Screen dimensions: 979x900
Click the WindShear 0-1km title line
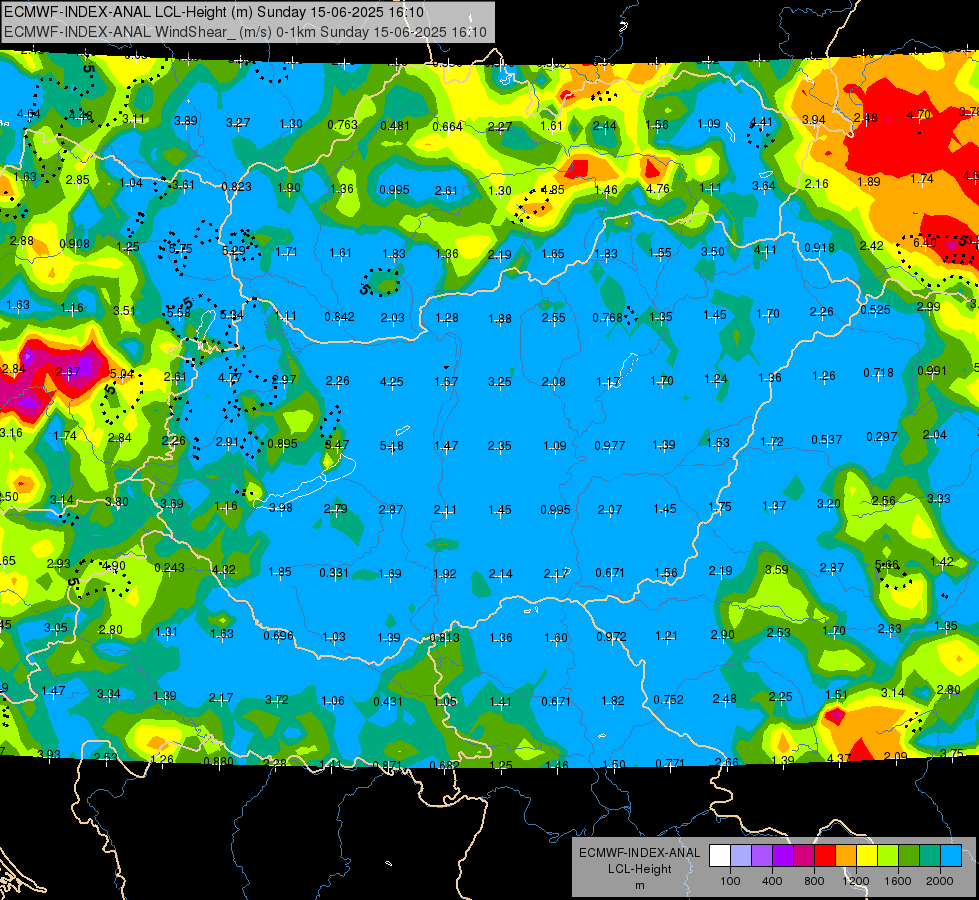245,32
